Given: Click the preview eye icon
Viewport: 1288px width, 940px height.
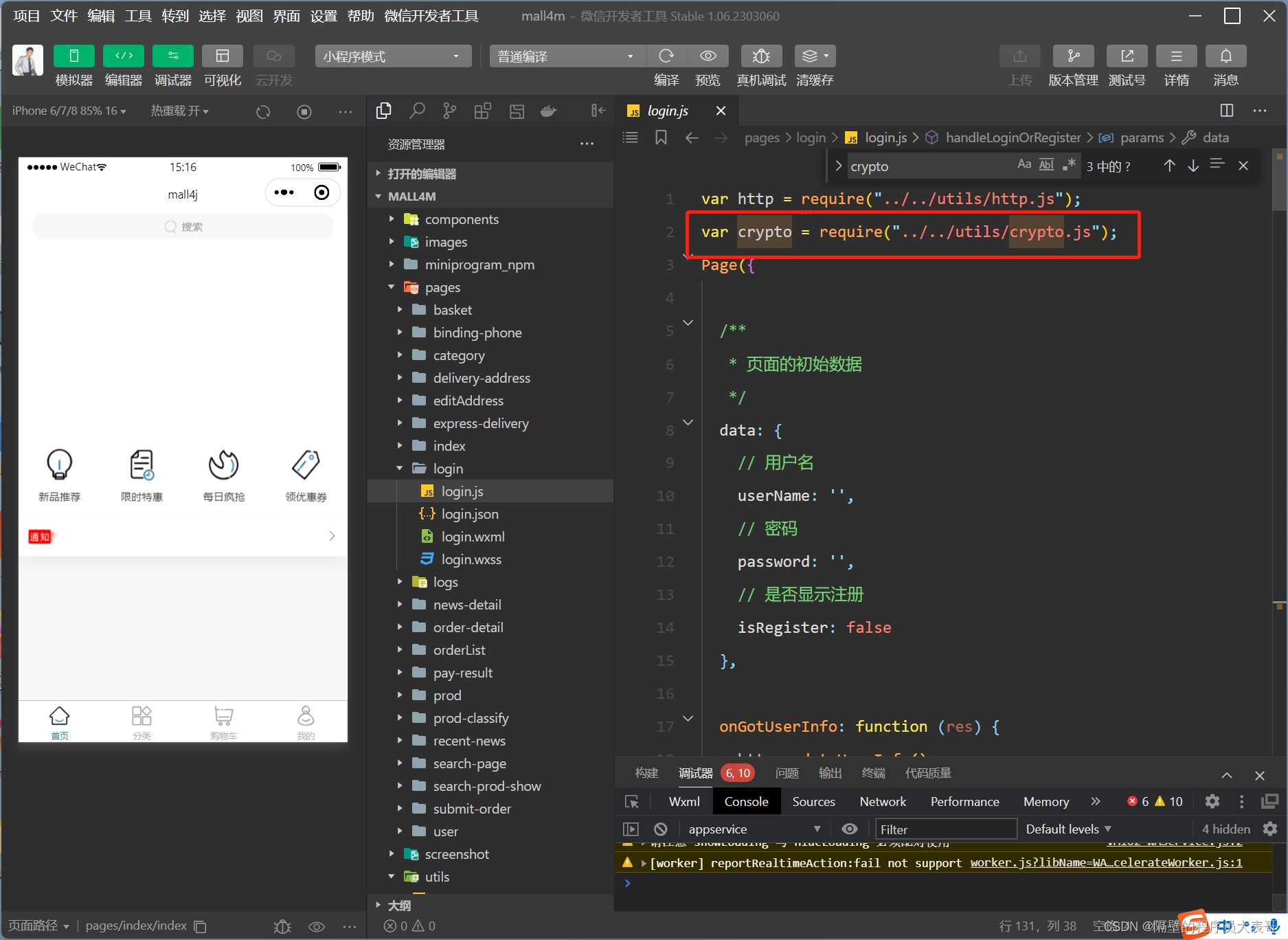Looking at the screenshot, I should pyautogui.click(x=708, y=56).
